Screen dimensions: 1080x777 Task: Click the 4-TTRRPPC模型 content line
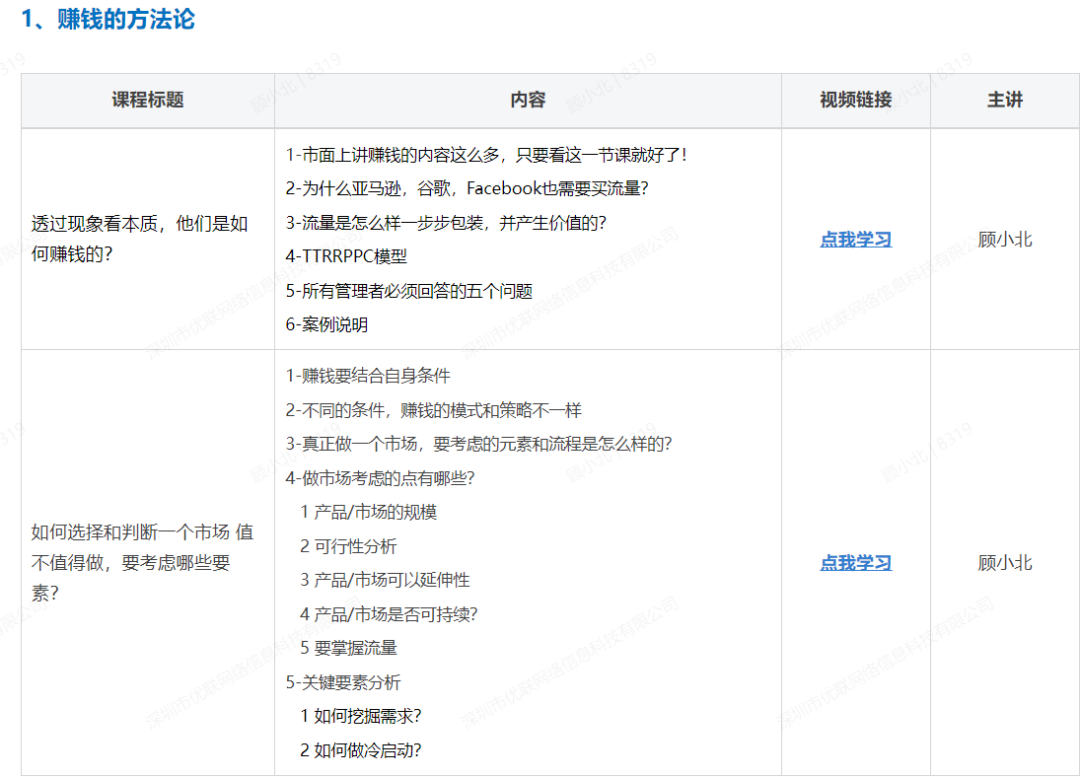346,256
